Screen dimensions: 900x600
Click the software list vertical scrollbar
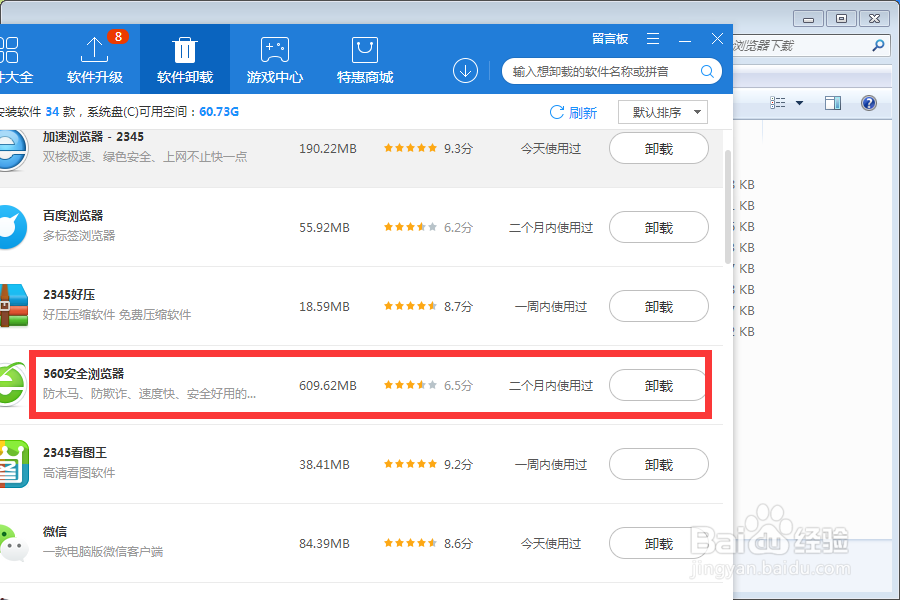[x=728, y=207]
